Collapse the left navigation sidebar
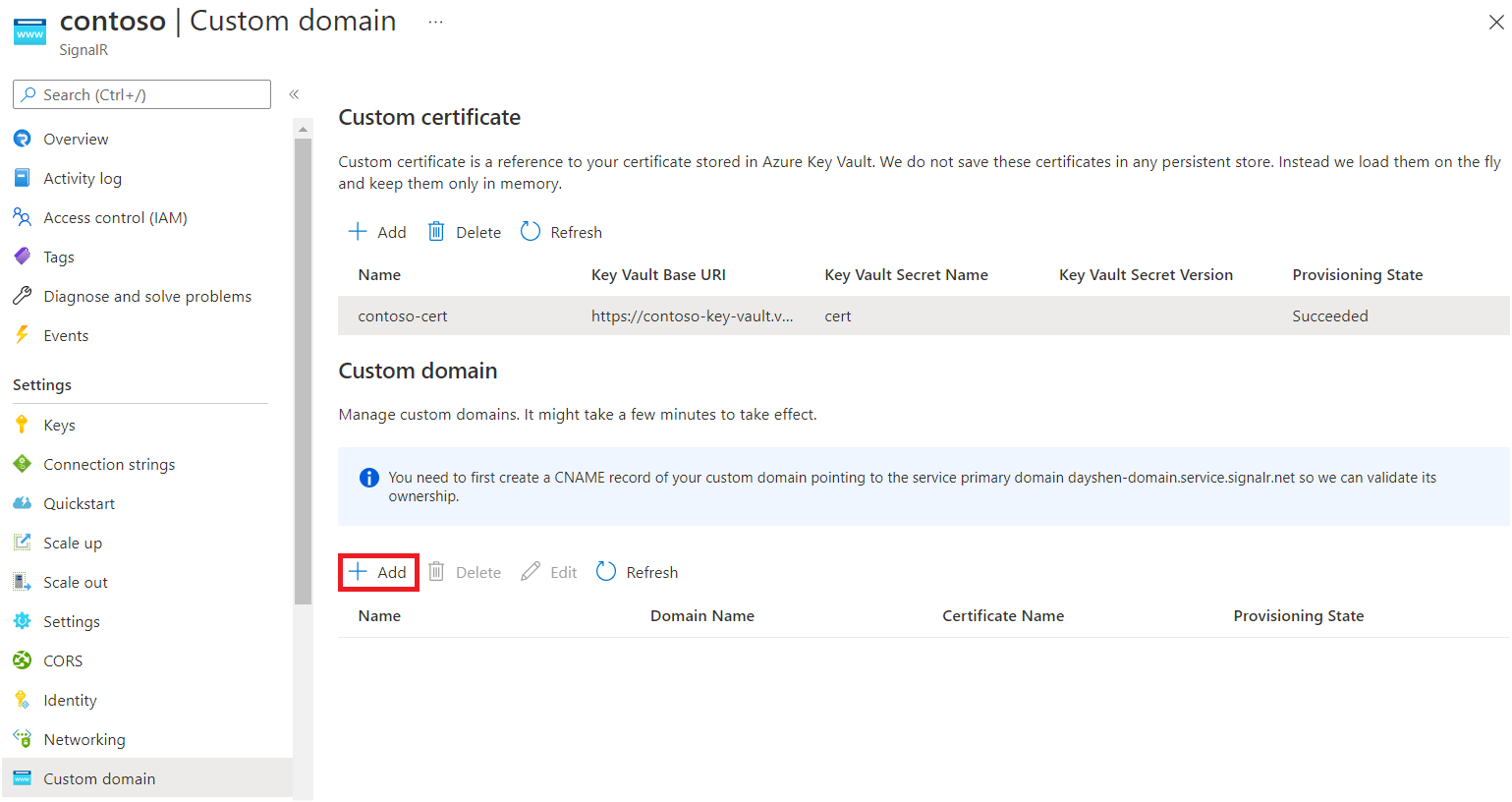 click(293, 93)
